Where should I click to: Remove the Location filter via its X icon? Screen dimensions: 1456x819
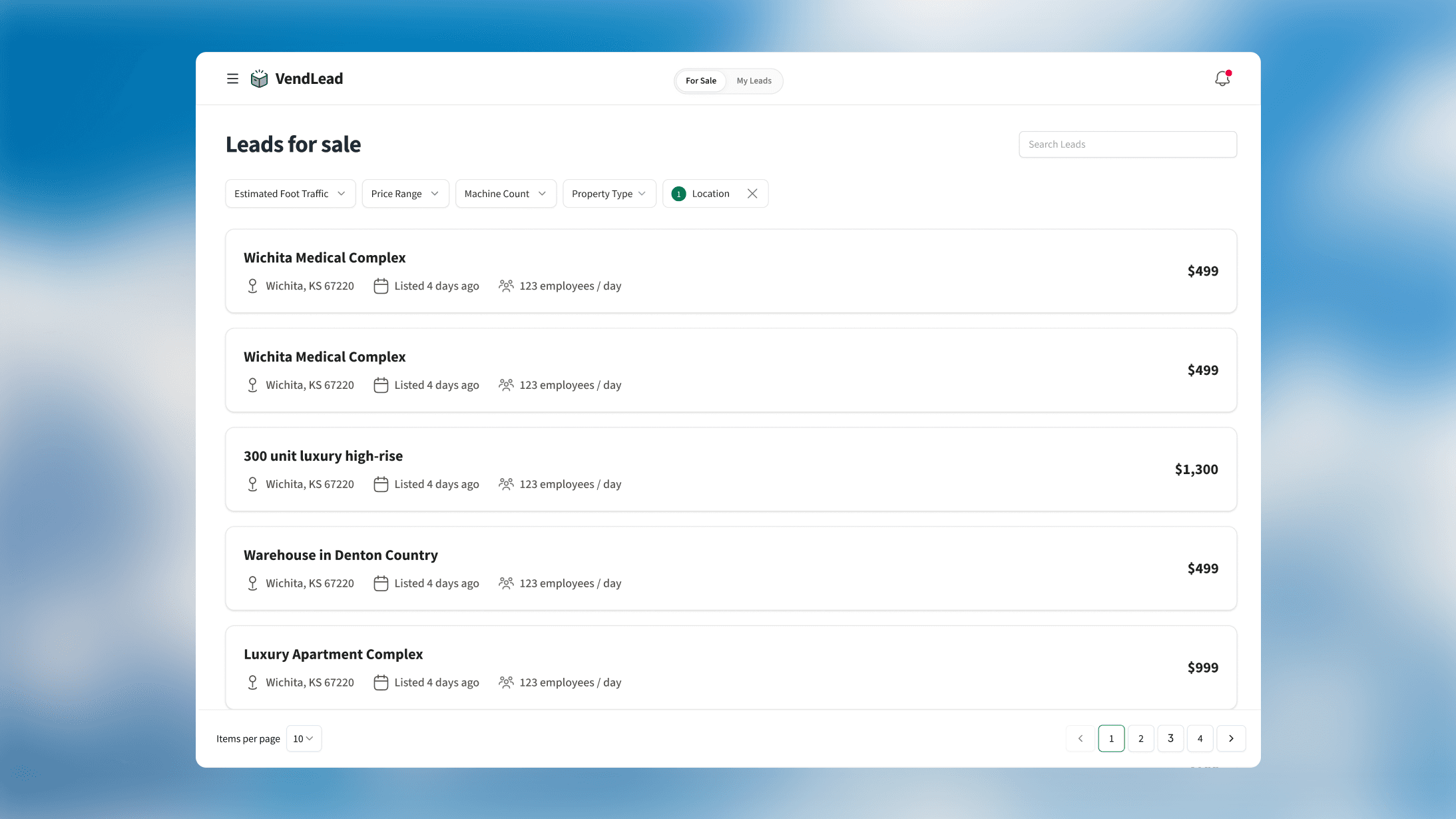pos(752,193)
